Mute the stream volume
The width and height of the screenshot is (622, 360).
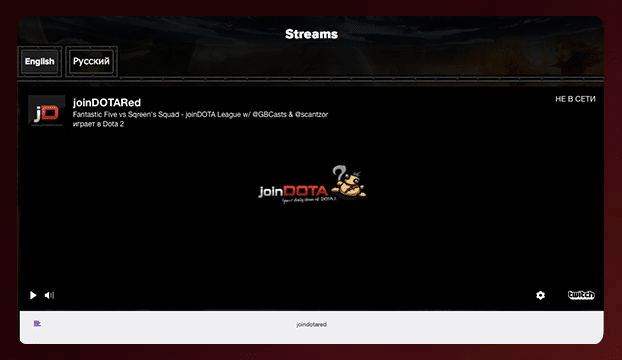[49, 295]
